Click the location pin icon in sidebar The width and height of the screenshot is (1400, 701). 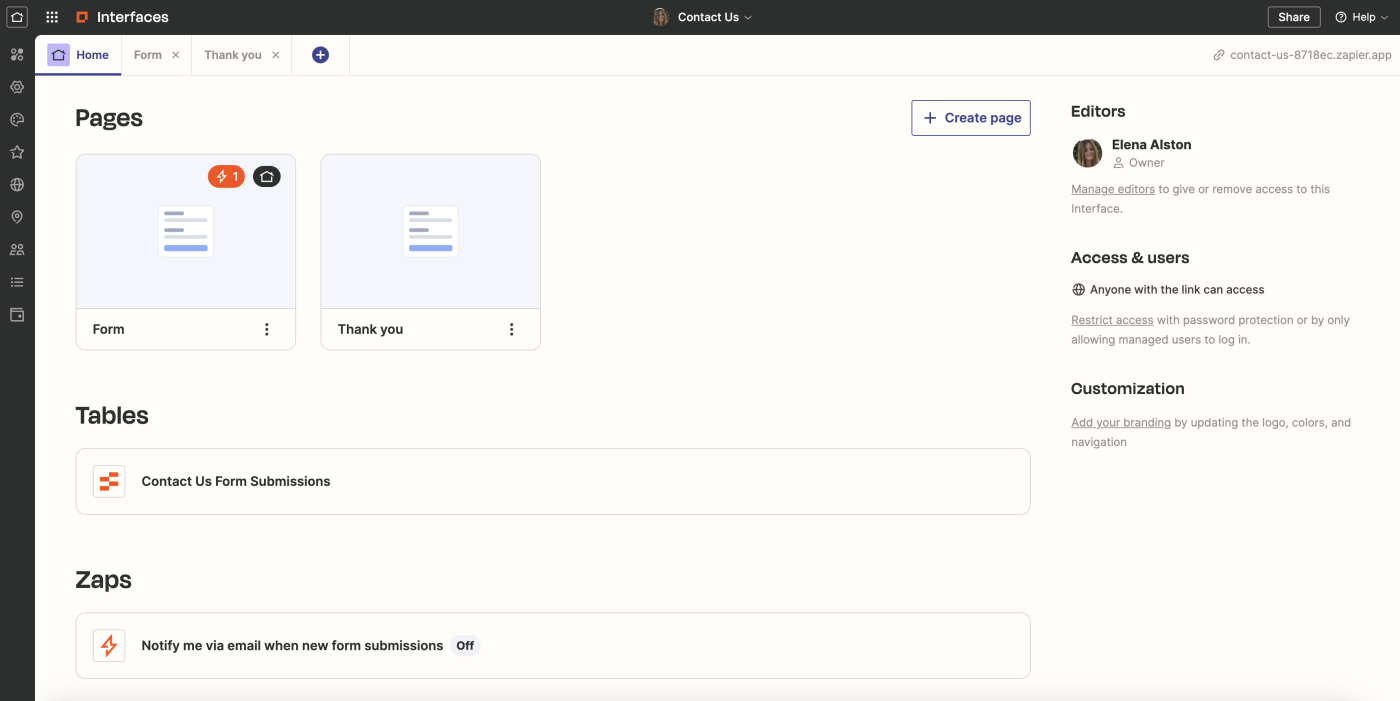(x=17, y=217)
